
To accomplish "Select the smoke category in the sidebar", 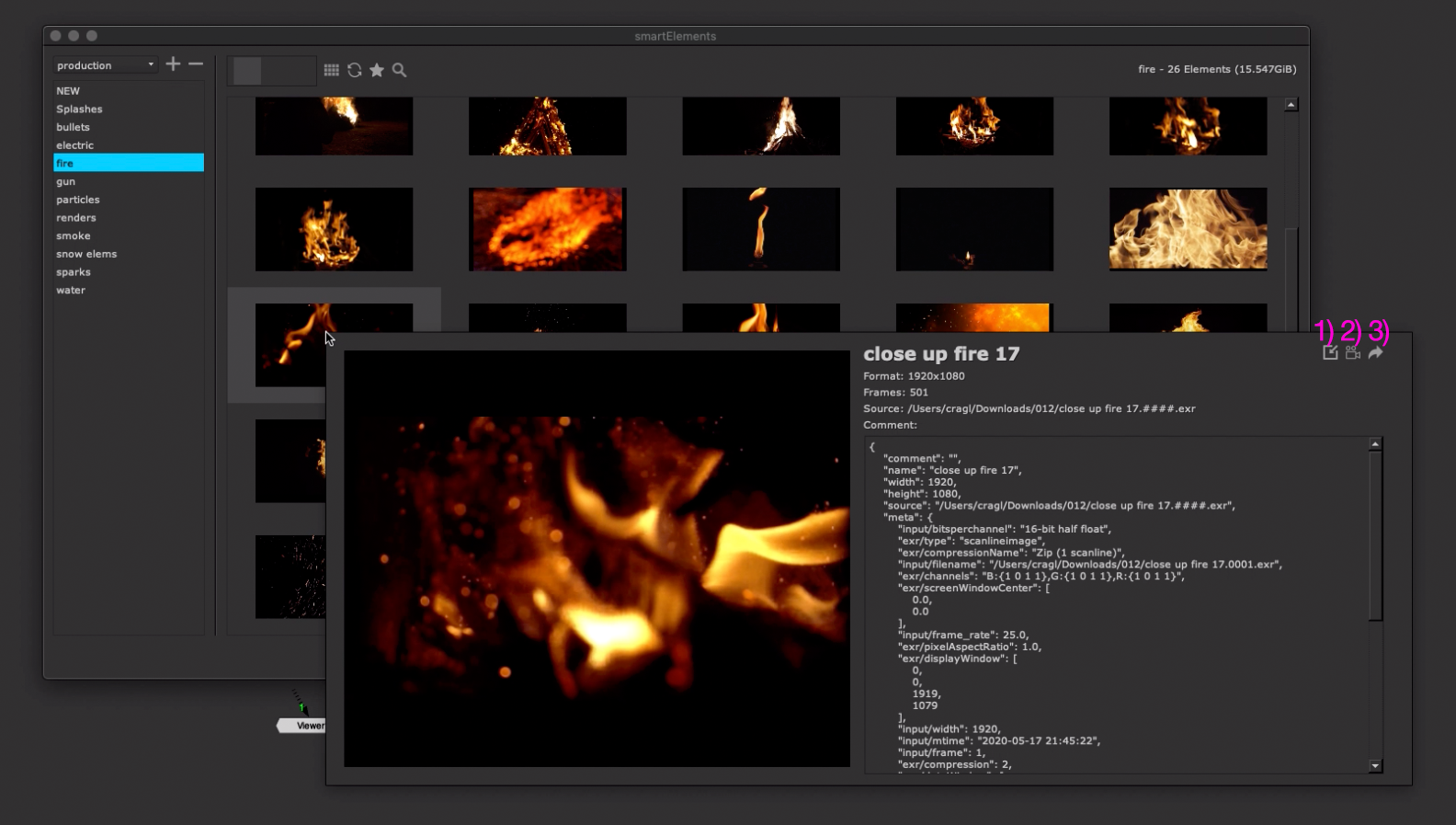I will pyautogui.click(x=74, y=235).
